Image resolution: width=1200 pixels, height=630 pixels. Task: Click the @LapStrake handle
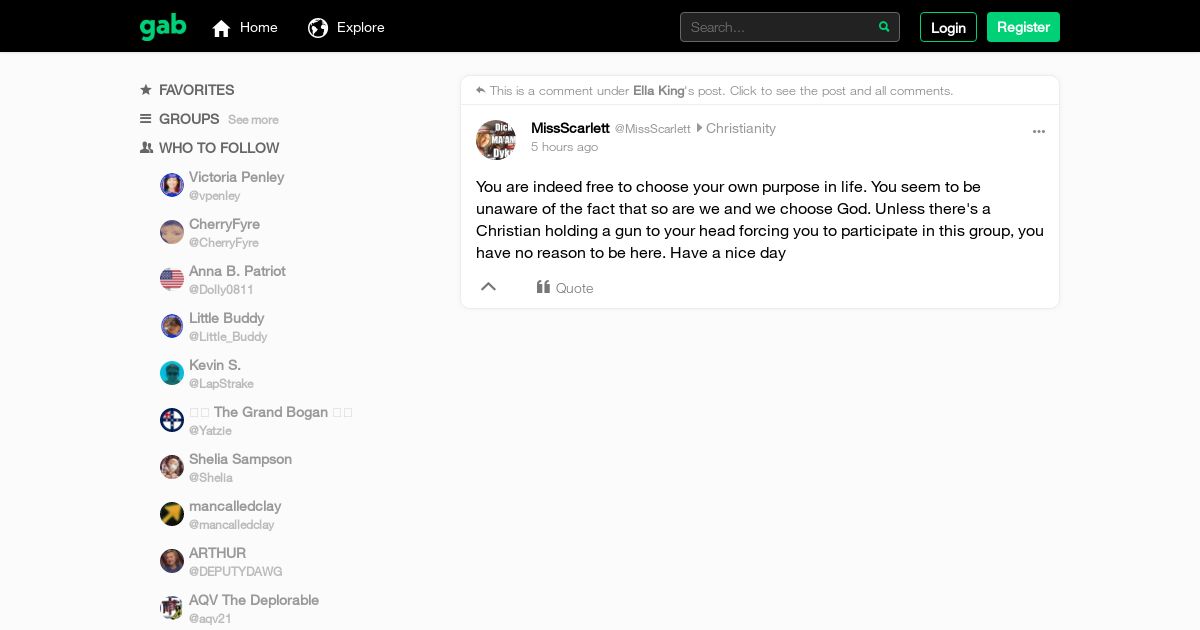221,384
